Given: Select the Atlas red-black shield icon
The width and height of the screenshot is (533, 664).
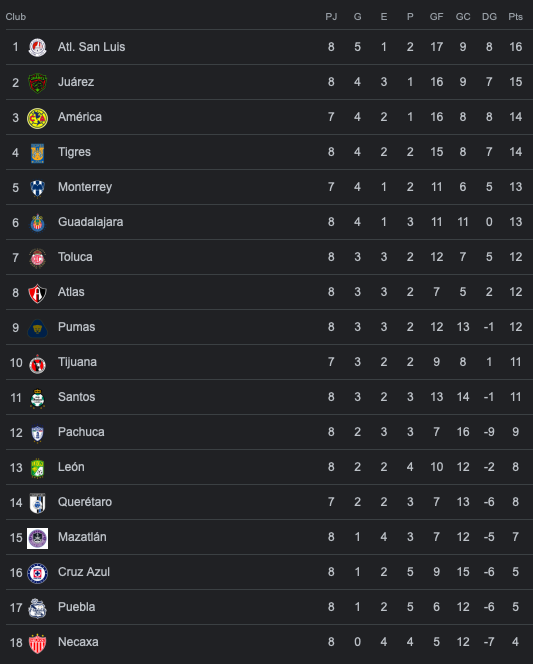Looking at the screenshot, I should click(37, 293).
